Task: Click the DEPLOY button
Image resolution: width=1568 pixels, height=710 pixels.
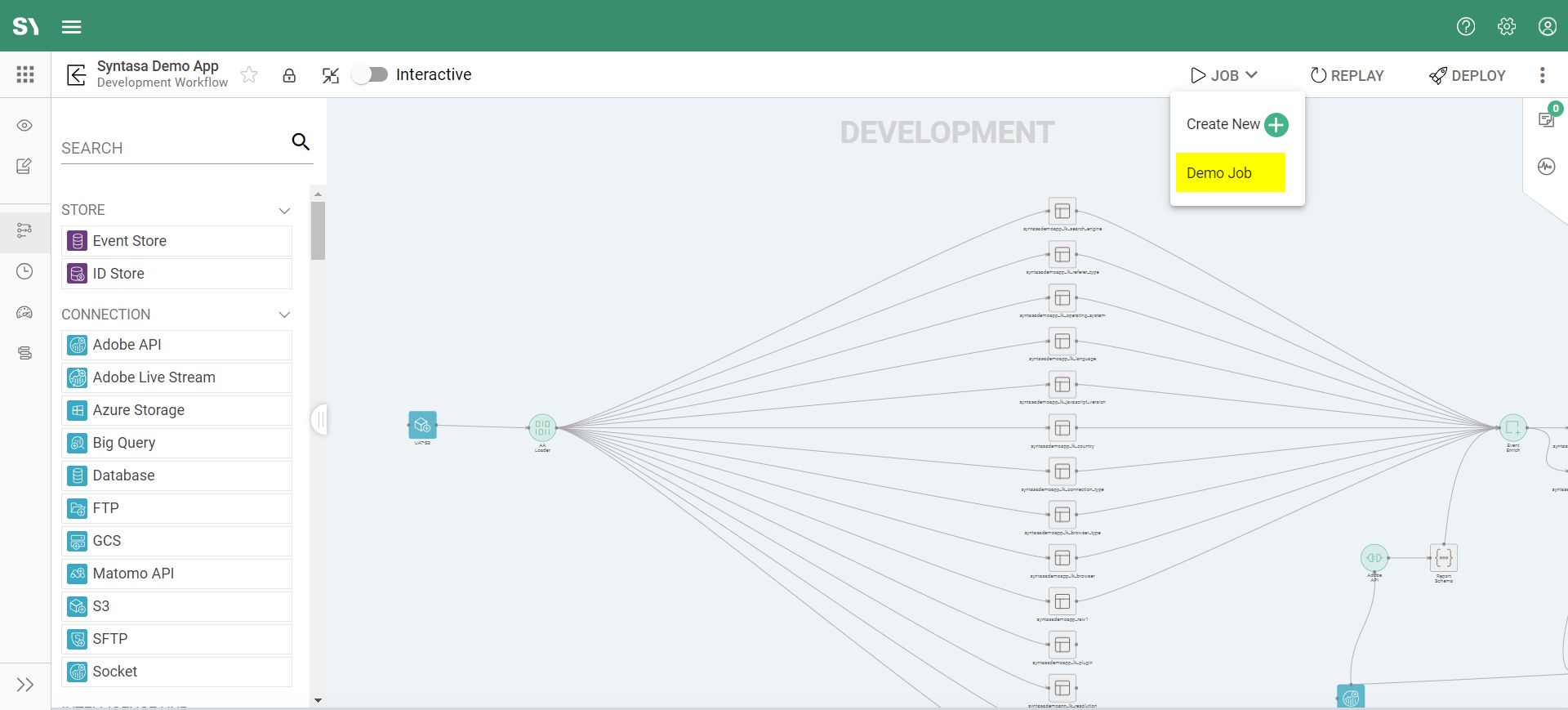Action: 1468,75
